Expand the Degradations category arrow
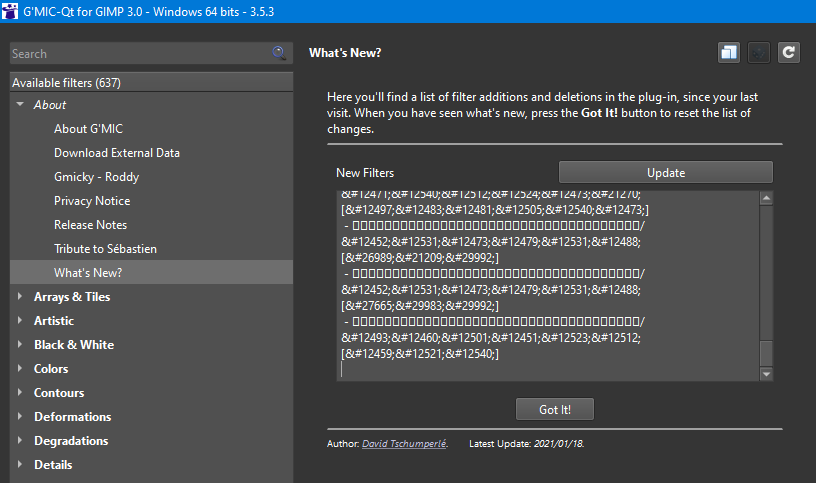 pyautogui.click(x=20, y=440)
